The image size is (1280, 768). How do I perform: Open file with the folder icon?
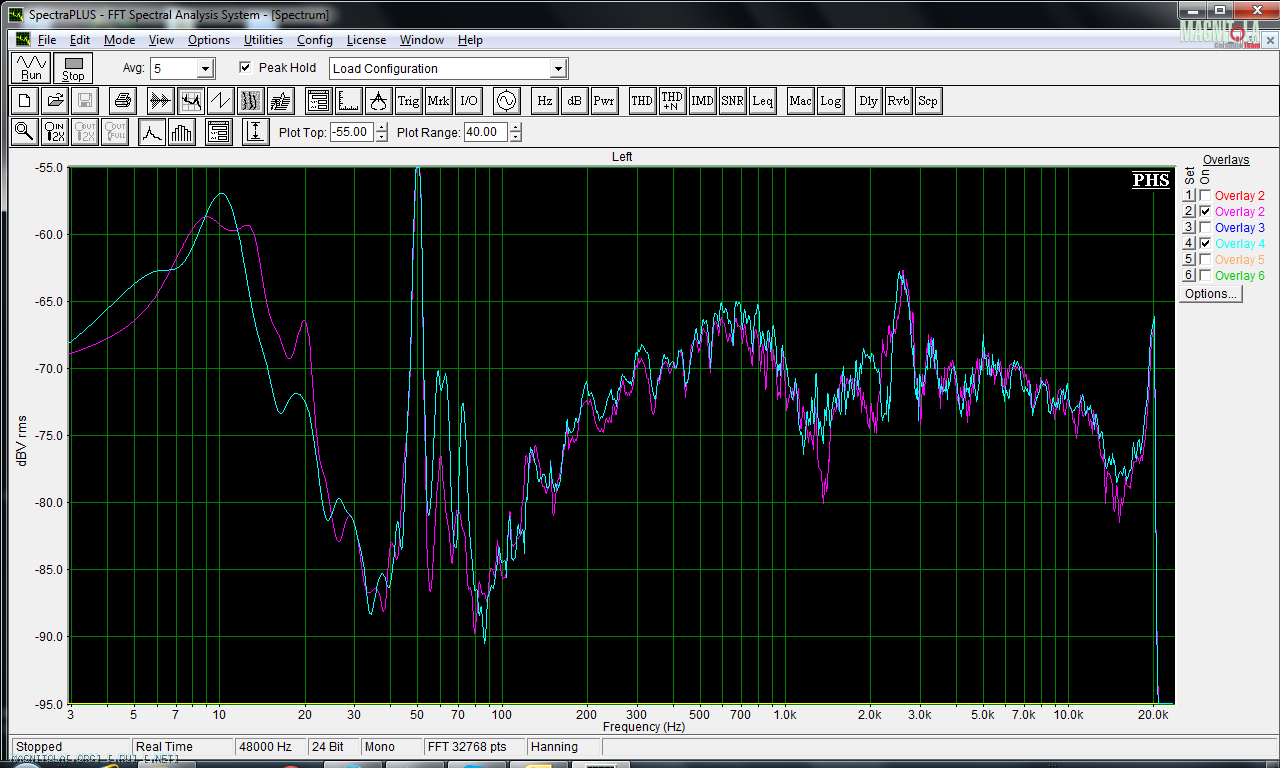pos(56,101)
